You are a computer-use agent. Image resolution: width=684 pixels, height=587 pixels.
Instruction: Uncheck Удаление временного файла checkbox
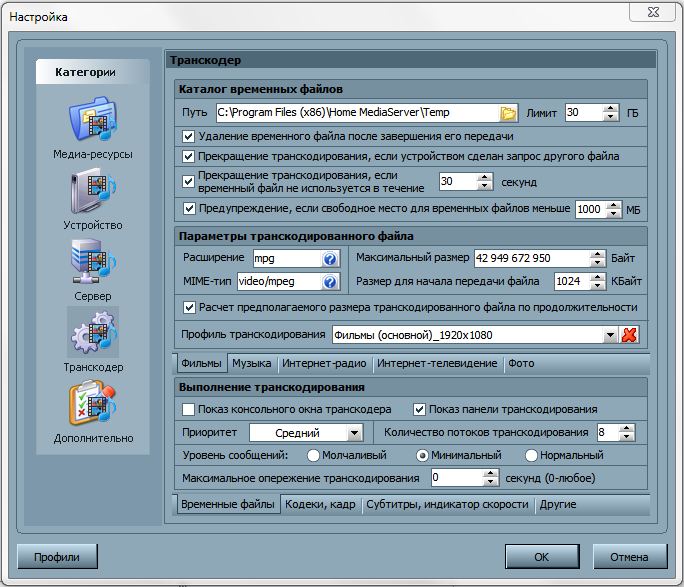pos(189,136)
